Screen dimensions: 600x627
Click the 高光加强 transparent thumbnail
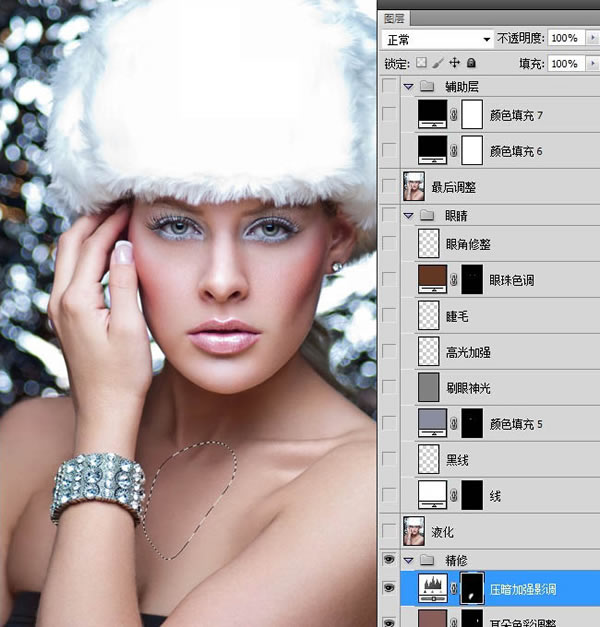(428, 351)
